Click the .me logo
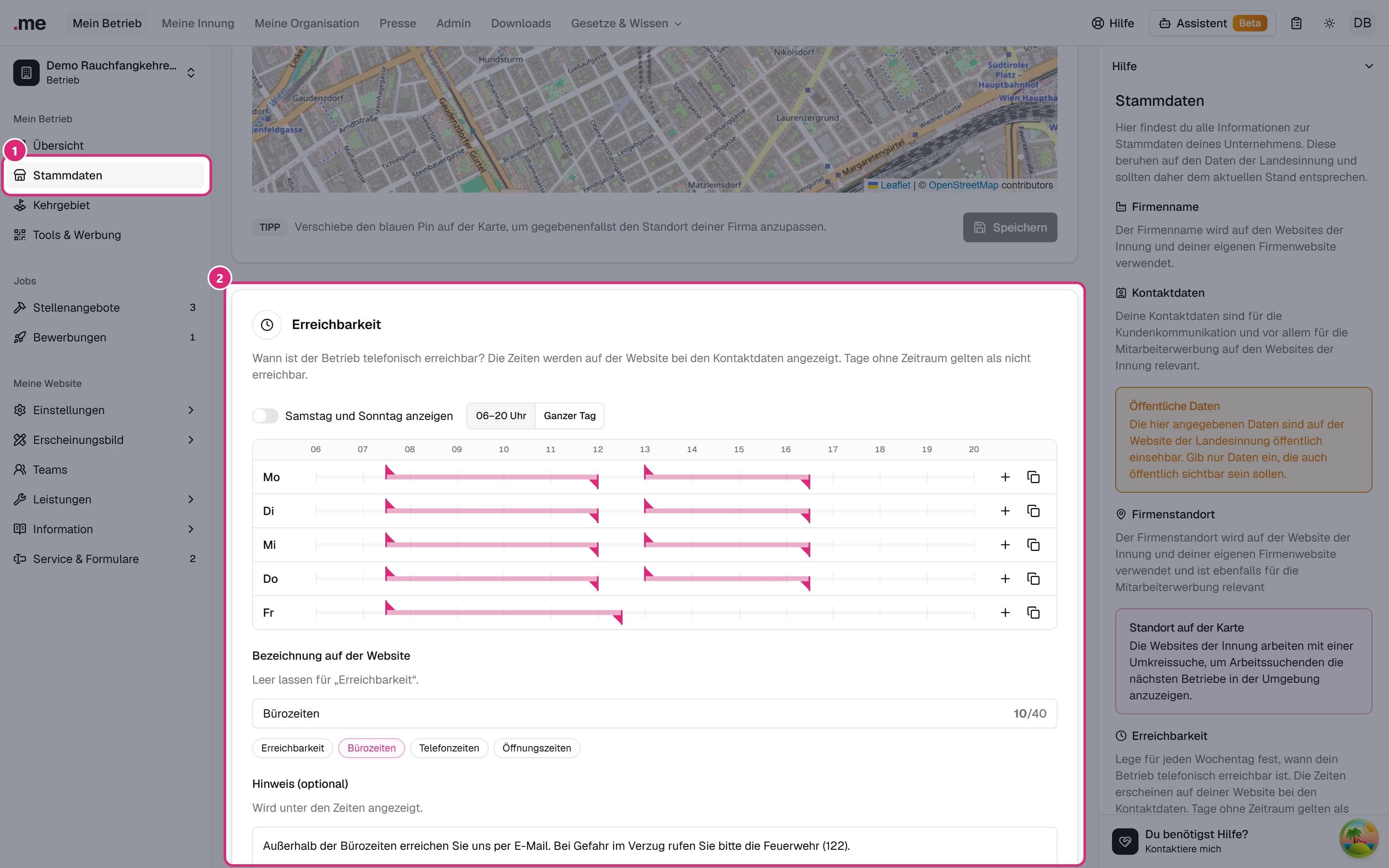Screen dimensions: 1389x868 point(30,24)
